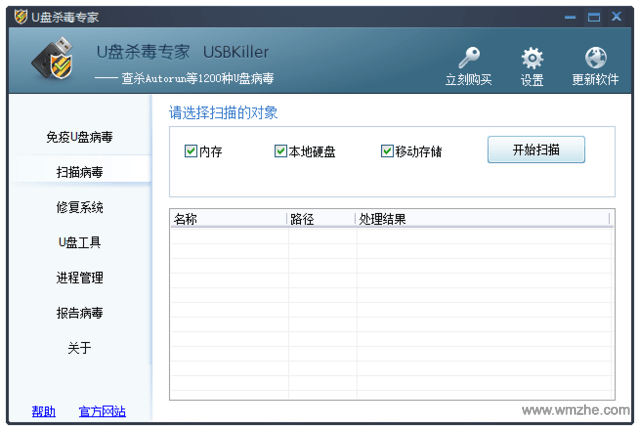Visit the 官方网站 link
Screen dimensions: 640x429
pyautogui.click(x=102, y=411)
